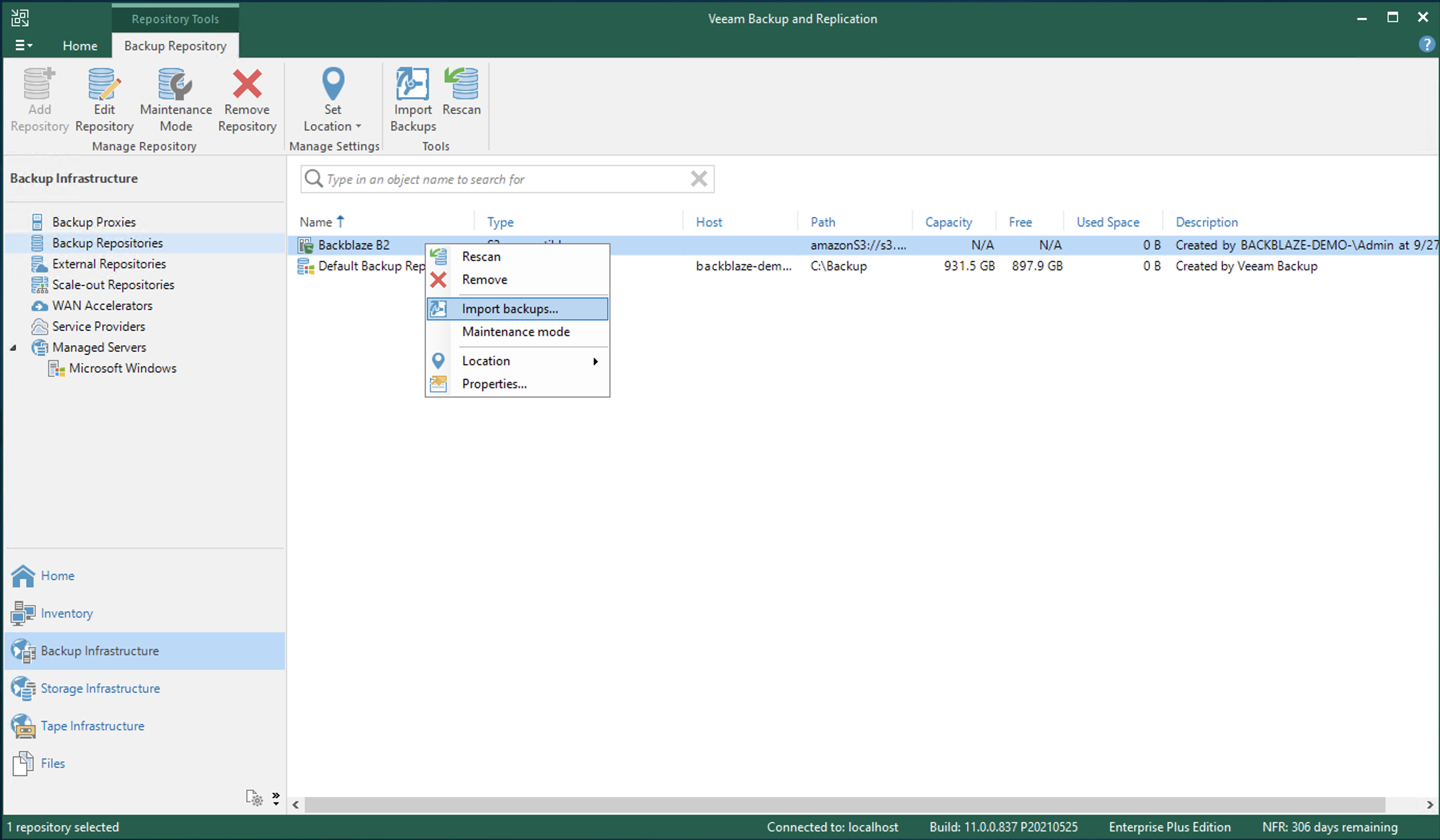Open the Inventory navigation view

click(144, 613)
